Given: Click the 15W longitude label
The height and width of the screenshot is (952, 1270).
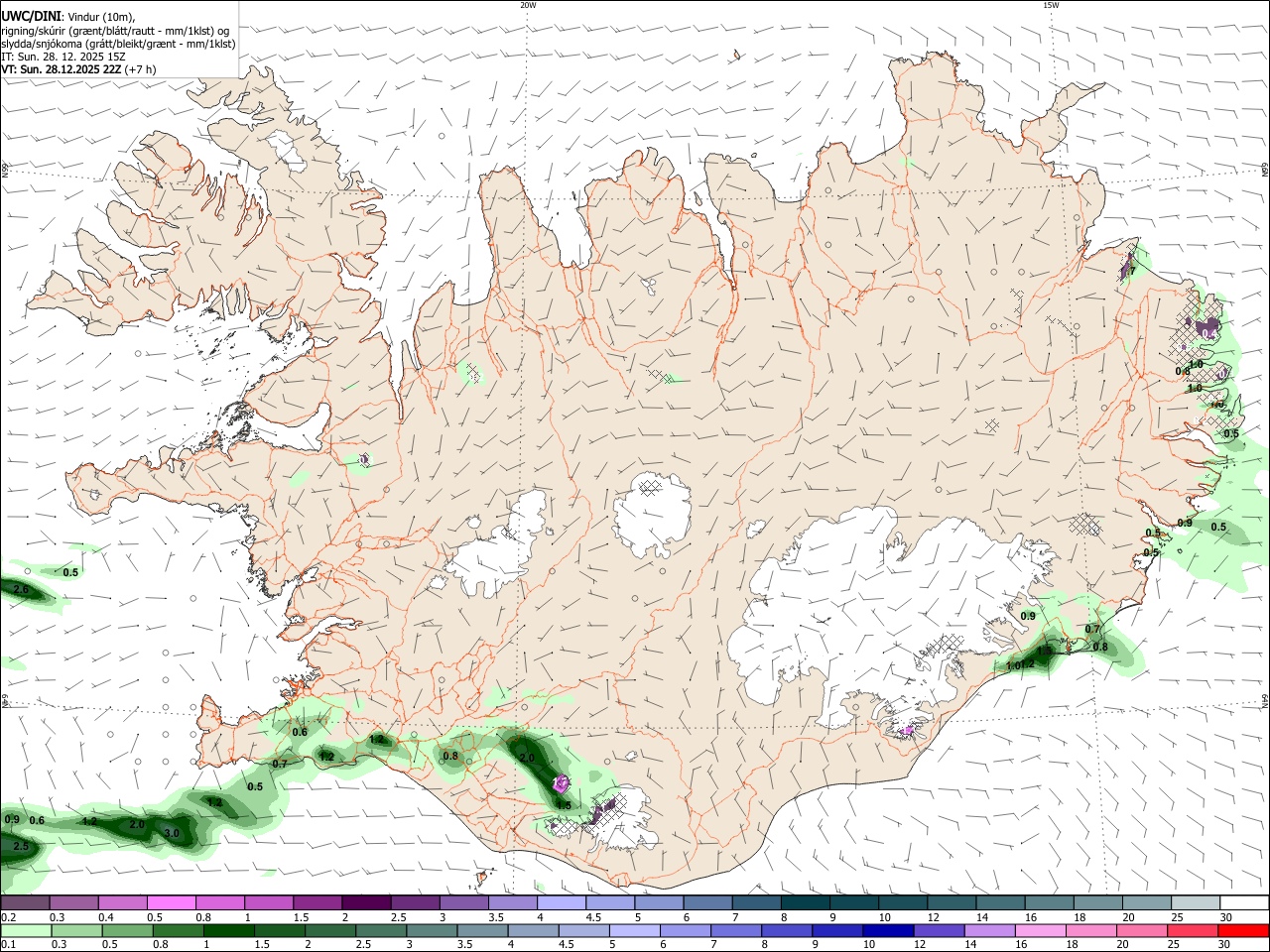Looking at the screenshot, I should 1051,5.
